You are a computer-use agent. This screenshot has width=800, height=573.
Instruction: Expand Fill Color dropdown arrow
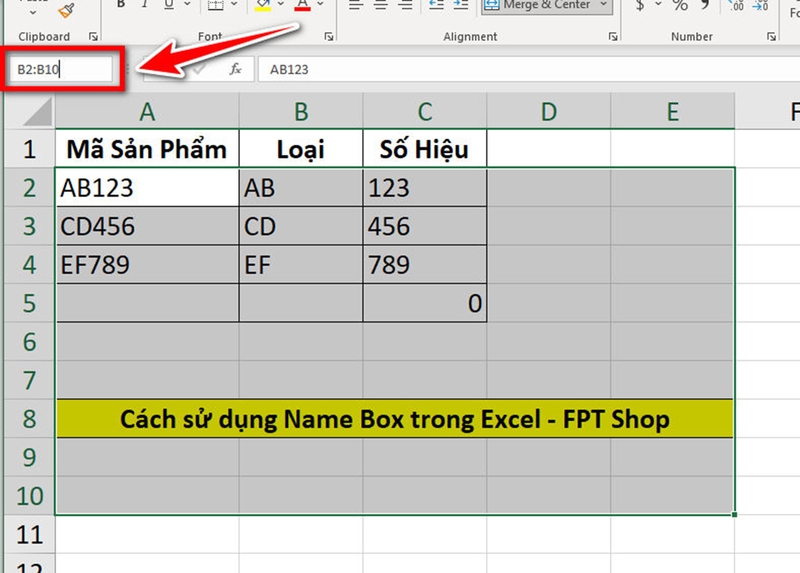281,5
